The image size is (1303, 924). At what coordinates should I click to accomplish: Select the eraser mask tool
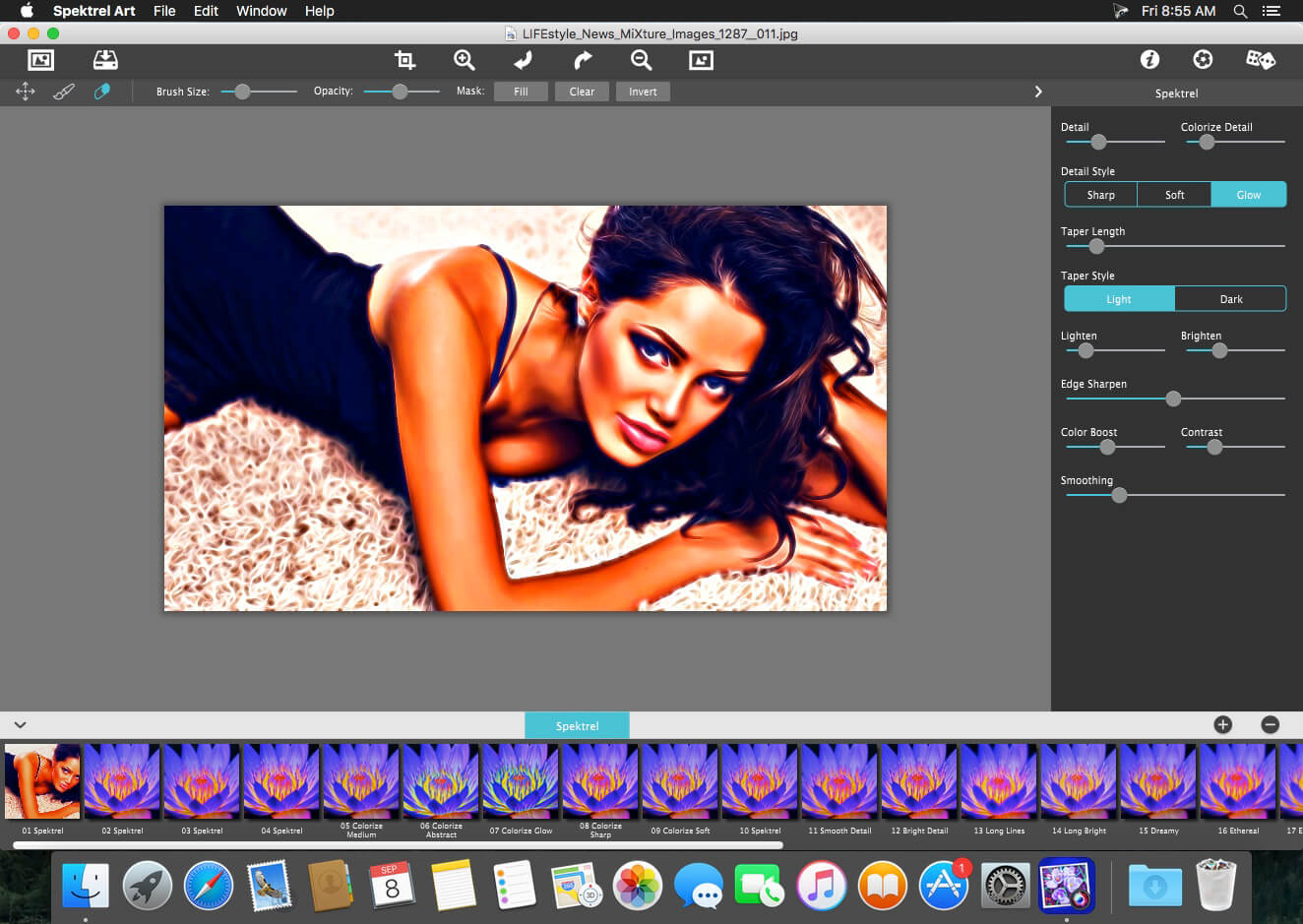point(101,92)
